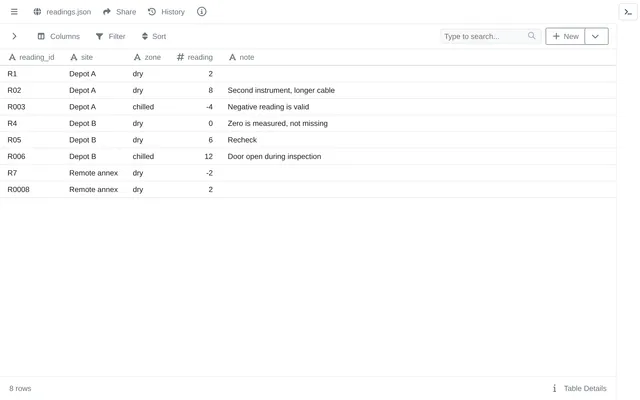This screenshot has height=400, width=640.
Task: Click Remote annex site in row R0008
Action: coord(93,189)
